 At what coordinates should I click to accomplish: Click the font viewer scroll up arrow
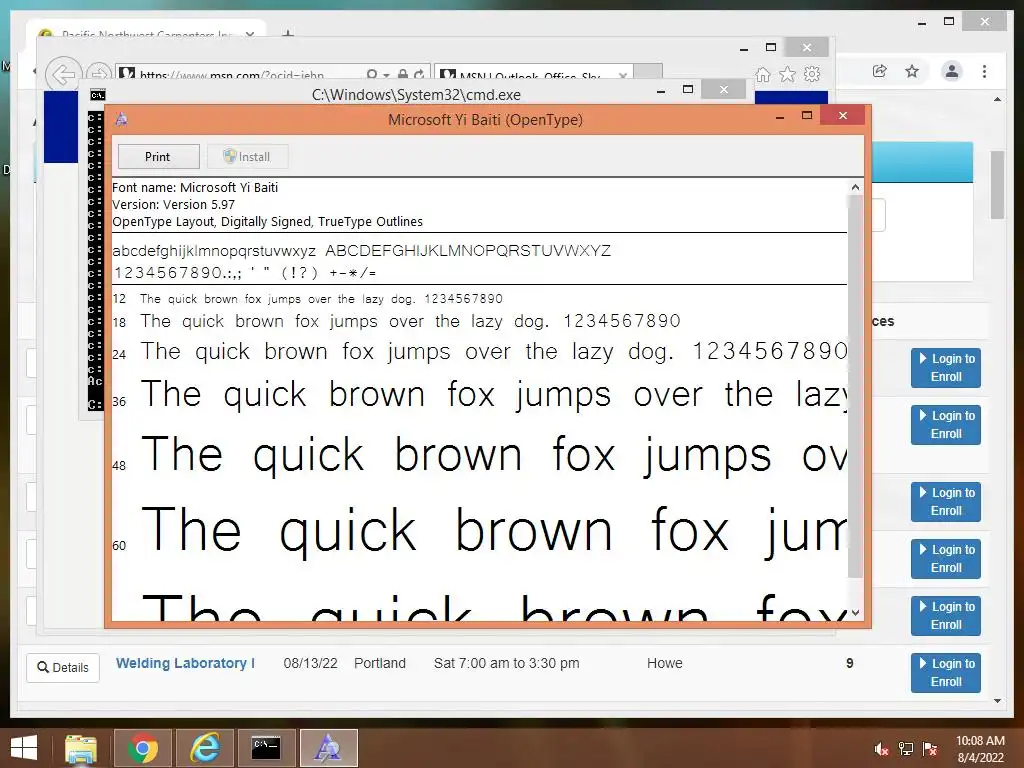coord(855,187)
